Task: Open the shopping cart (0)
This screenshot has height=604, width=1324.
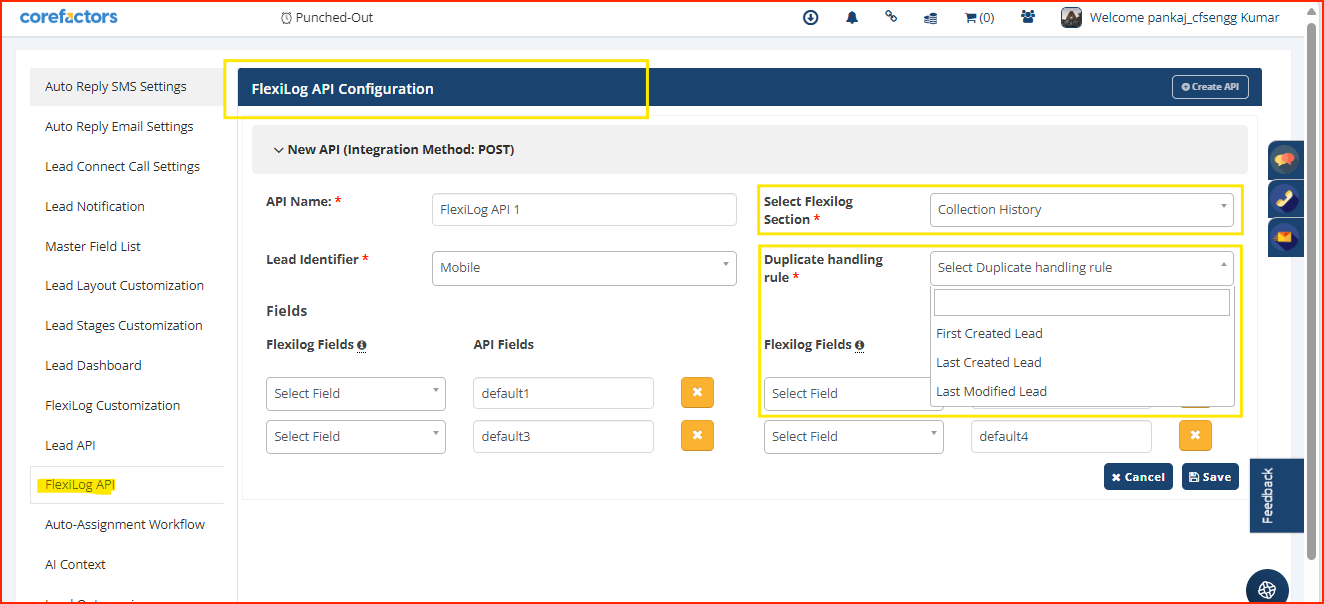Action: coord(979,17)
